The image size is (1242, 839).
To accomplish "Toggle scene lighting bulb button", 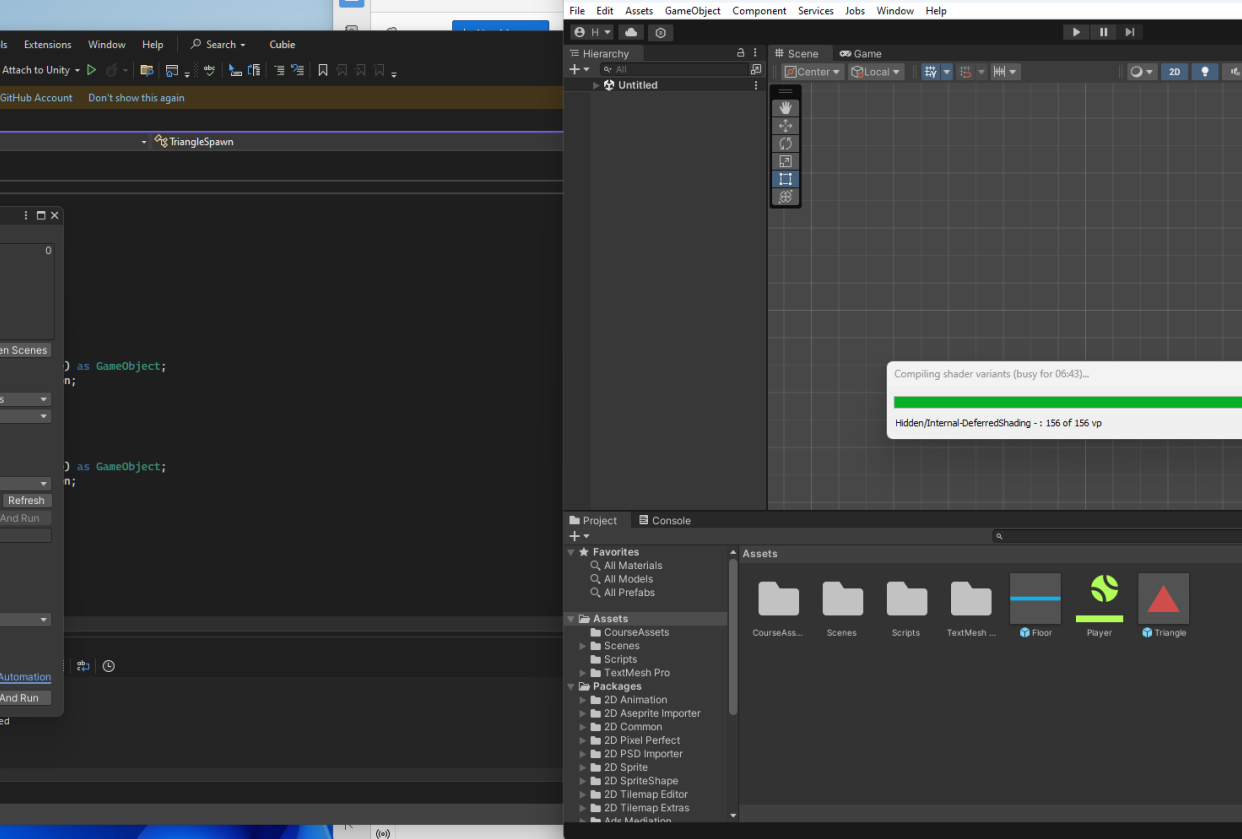I will [x=1205, y=72].
